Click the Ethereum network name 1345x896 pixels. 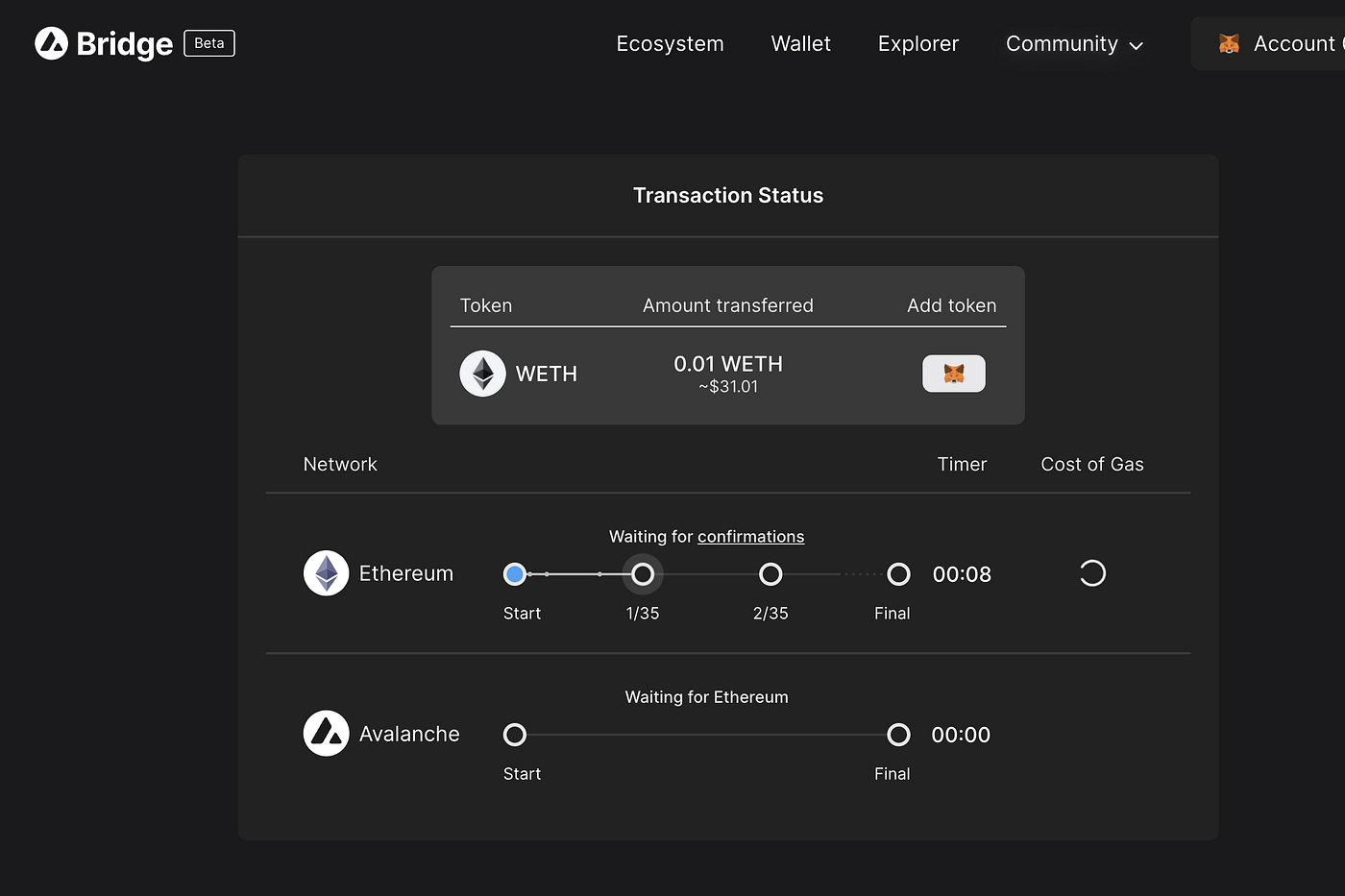click(x=406, y=573)
